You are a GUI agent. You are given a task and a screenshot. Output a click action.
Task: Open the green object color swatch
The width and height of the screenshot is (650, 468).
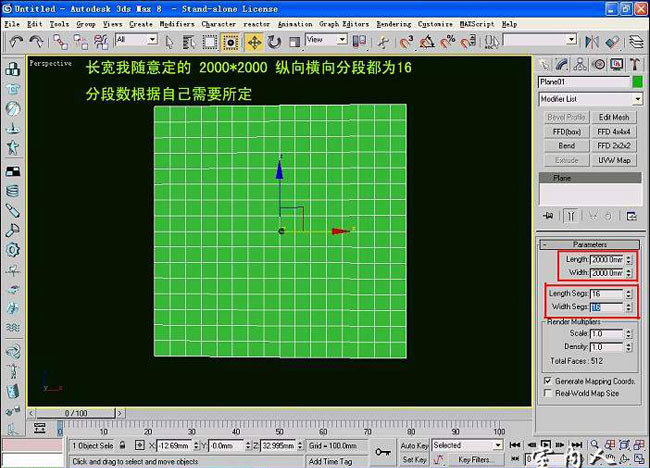click(638, 82)
